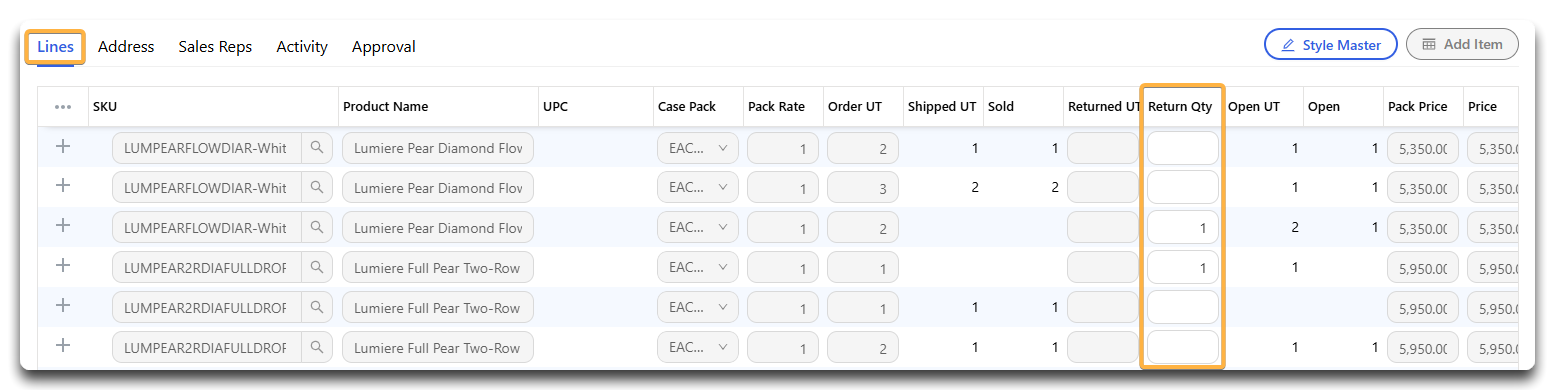Search SKU using first row magnifier icon
Screen dimensions: 1555x390
tap(317, 148)
